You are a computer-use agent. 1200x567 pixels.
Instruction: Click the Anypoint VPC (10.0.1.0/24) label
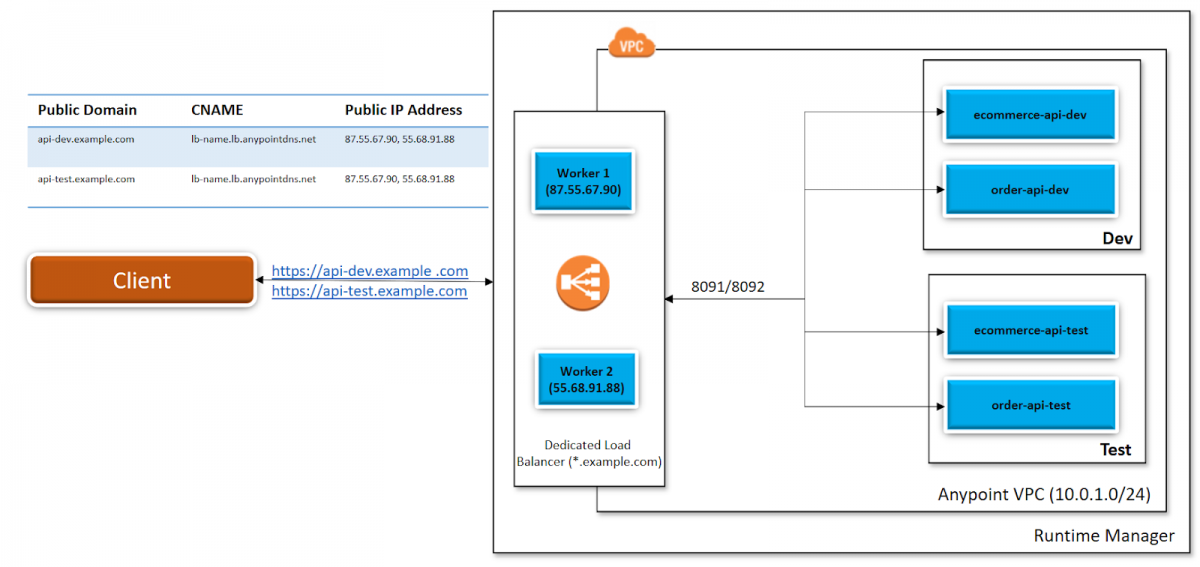click(1044, 495)
